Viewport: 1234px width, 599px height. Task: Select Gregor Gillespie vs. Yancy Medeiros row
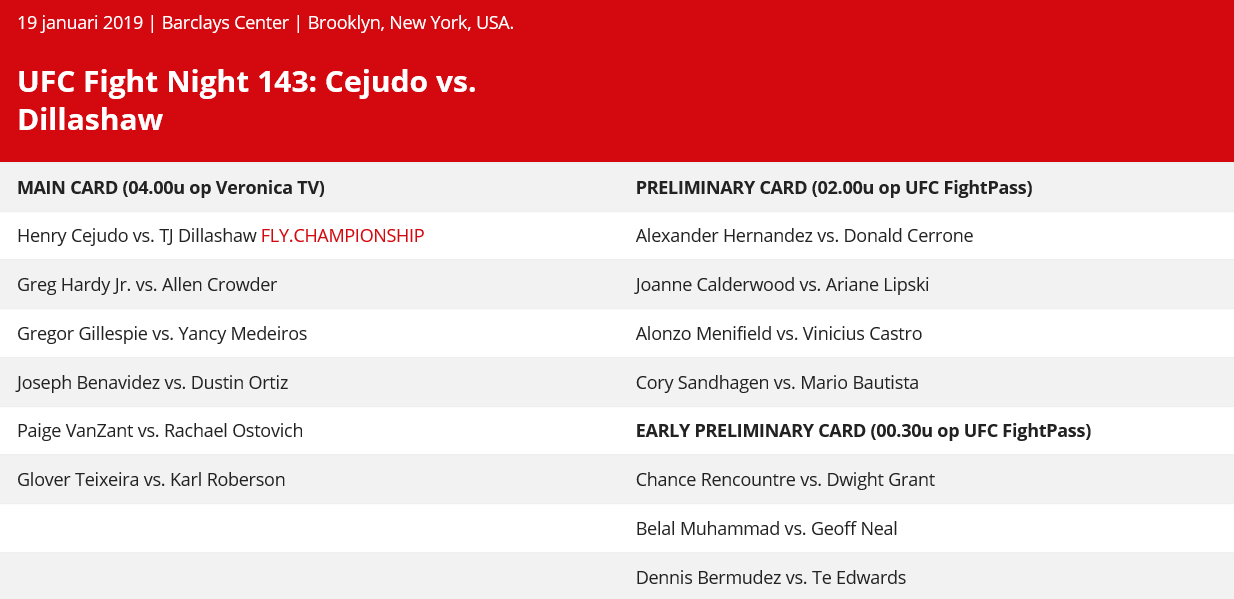click(x=162, y=334)
